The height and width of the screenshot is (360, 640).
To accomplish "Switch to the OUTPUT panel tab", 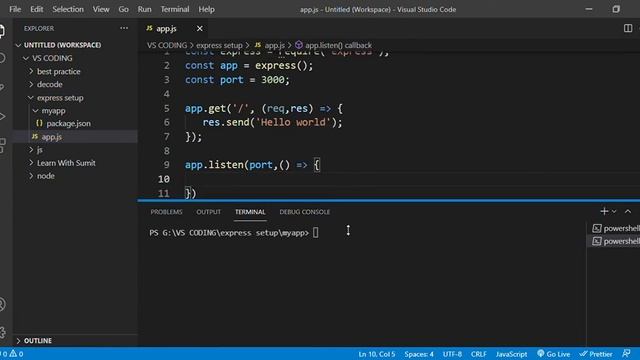I will [x=209, y=212].
